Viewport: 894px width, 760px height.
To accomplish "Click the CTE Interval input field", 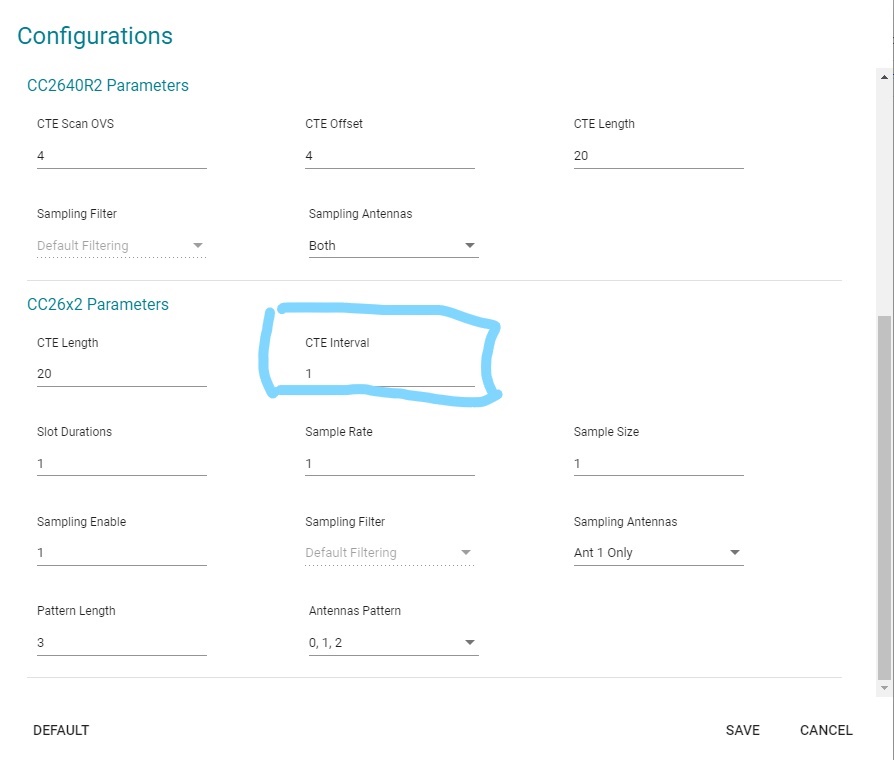I will (389, 374).
